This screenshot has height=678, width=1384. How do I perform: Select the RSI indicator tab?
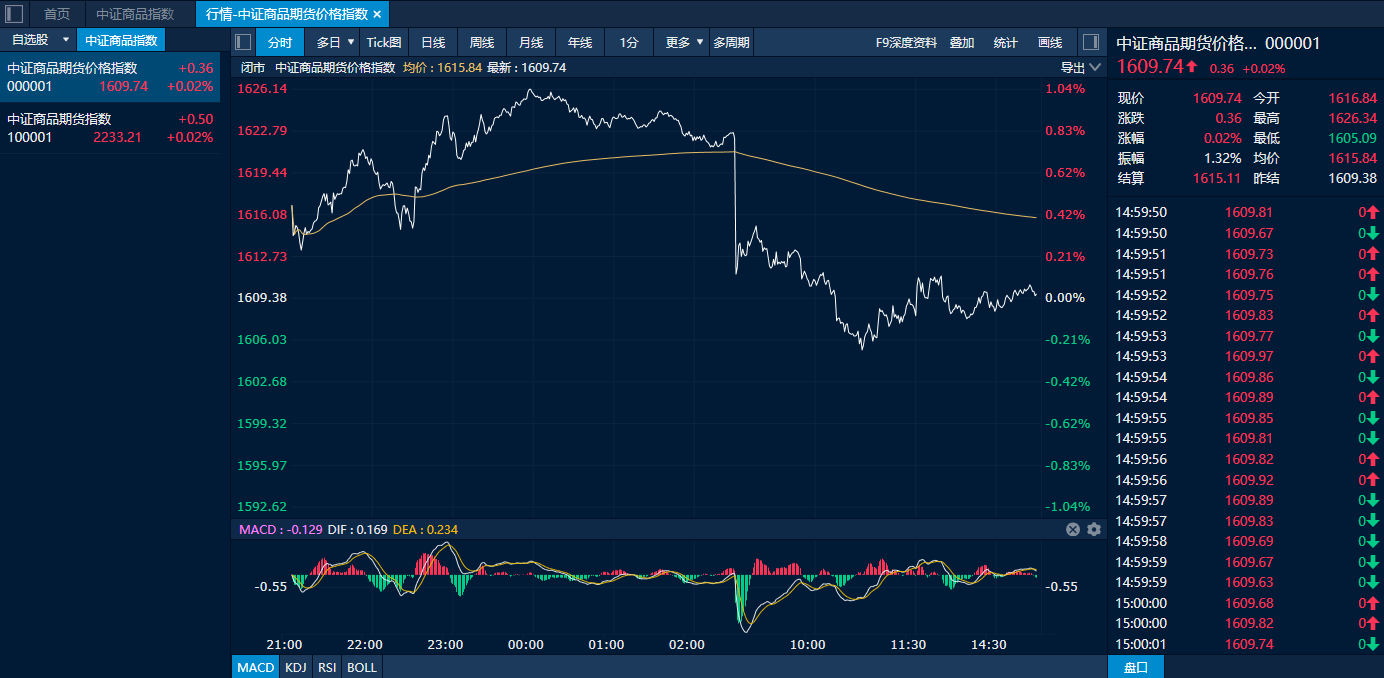tap(327, 667)
